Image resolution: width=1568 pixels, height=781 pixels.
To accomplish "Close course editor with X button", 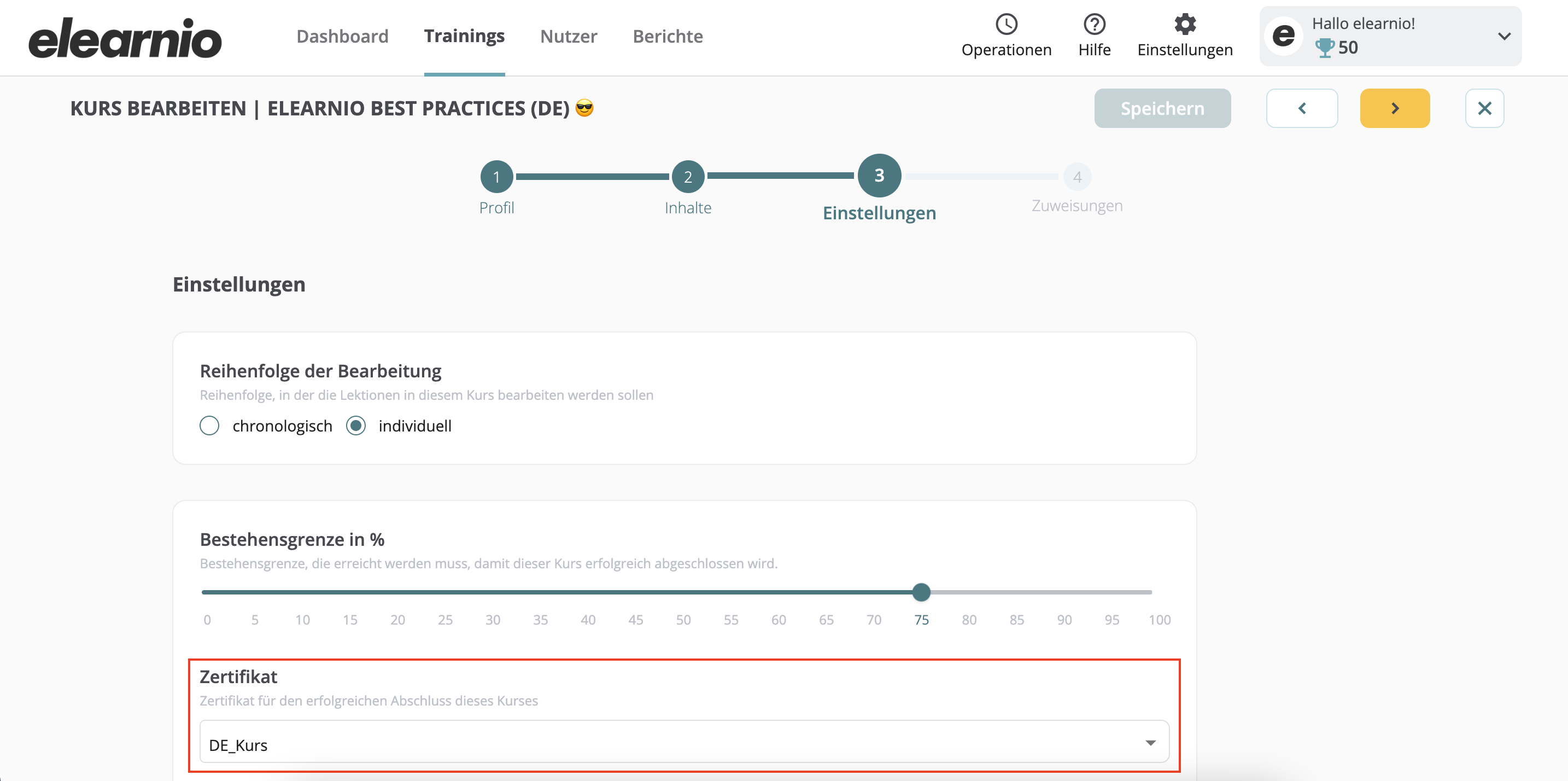I will point(1484,108).
